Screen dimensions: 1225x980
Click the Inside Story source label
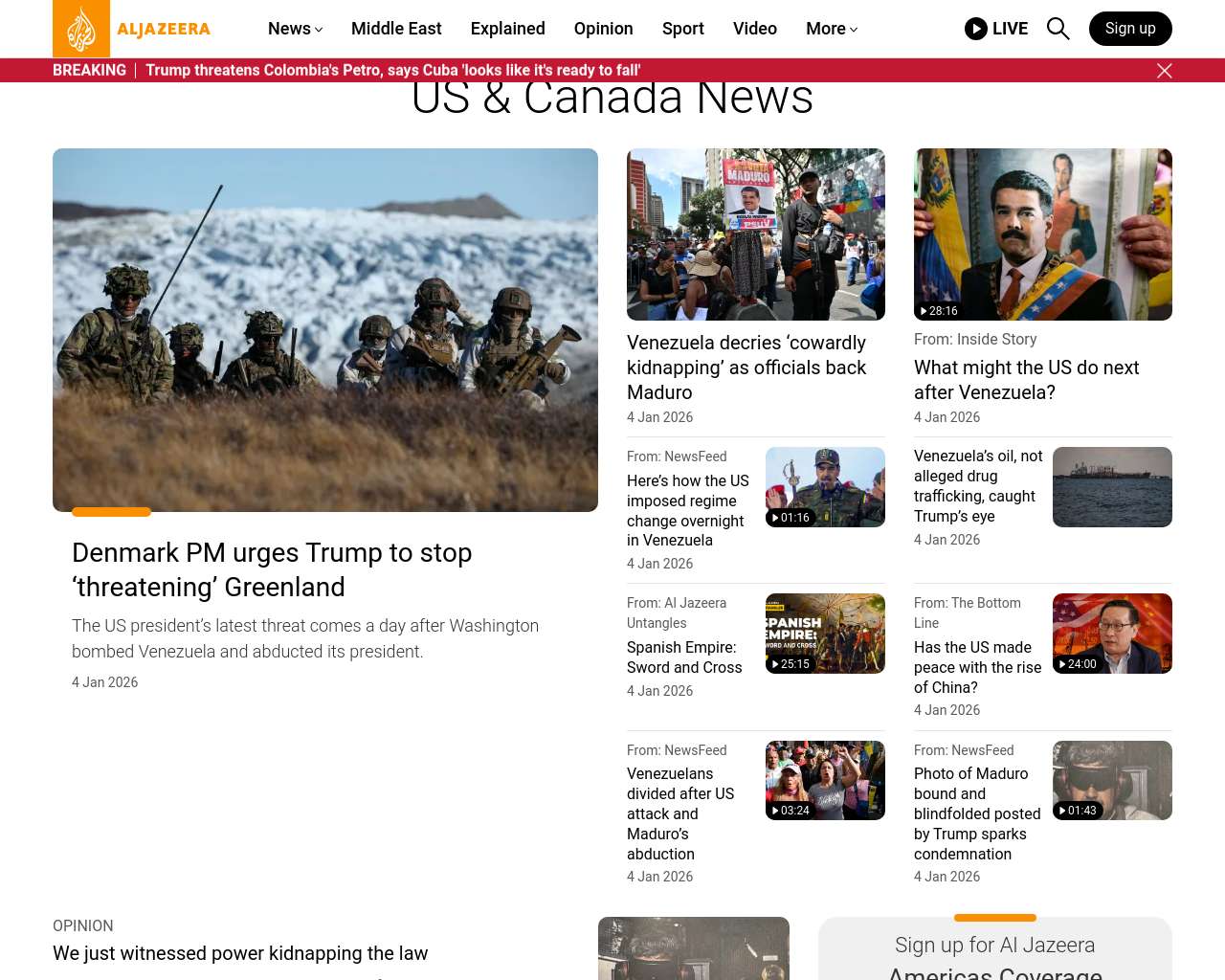pyautogui.click(x=975, y=339)
